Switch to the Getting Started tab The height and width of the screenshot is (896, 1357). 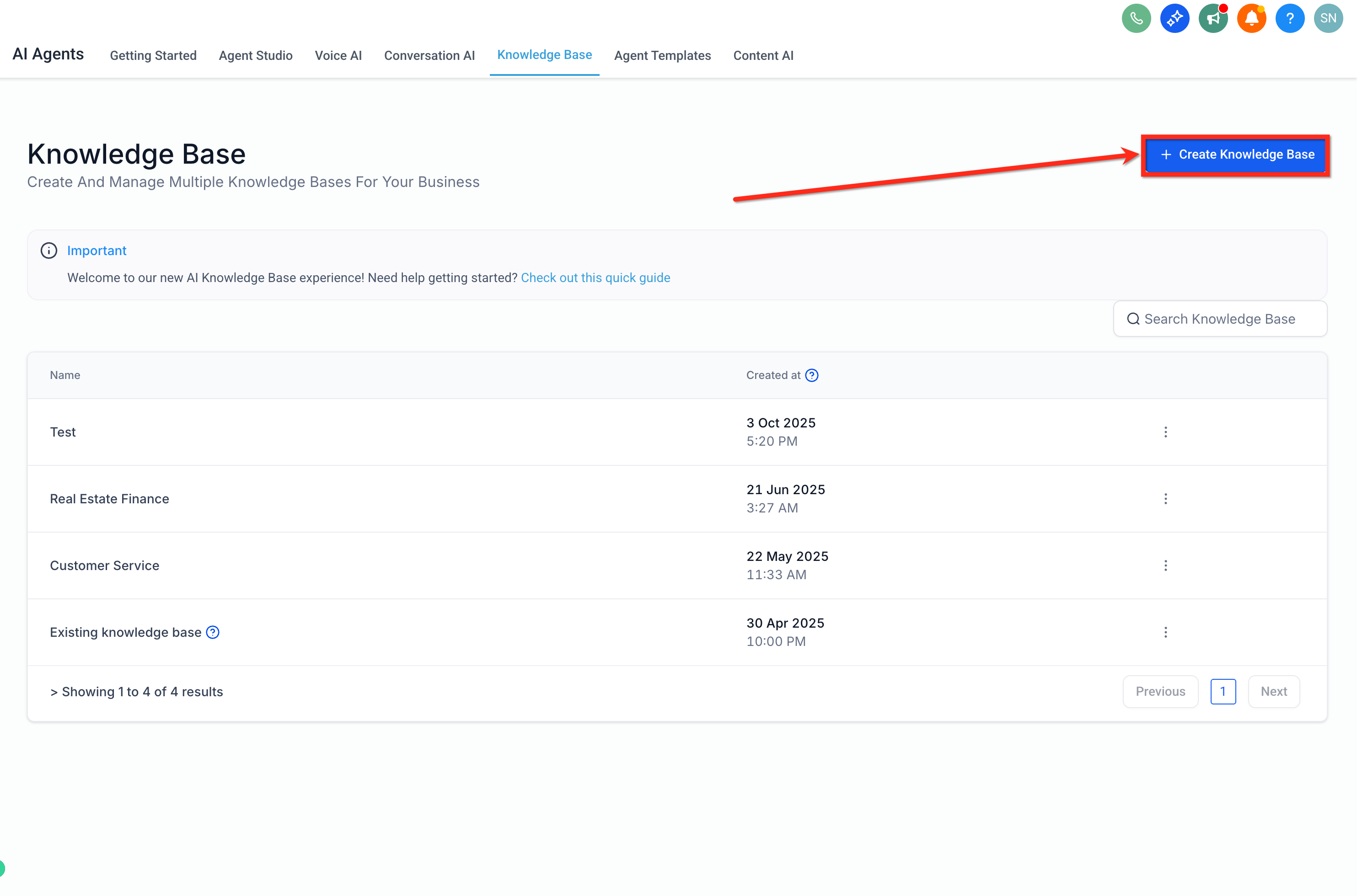[x=153, y=55]
